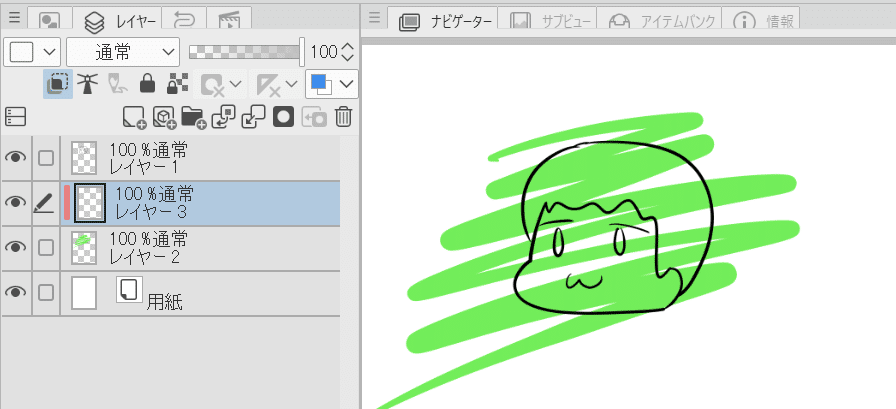Select the レイヤー 3 name text

[x=151, y=211]
